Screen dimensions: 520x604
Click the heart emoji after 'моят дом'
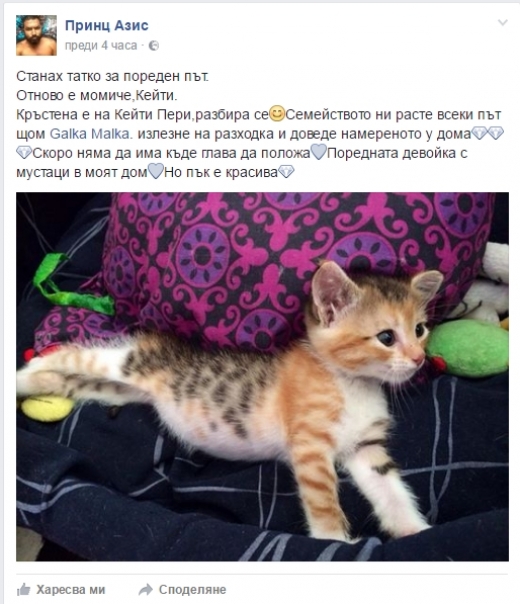pyautogui.click(x=156, y=171)
